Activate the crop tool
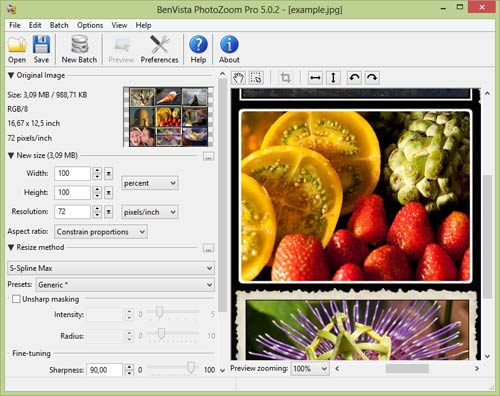The width and height of the screenshot is (500, 396). tap(285, 78)
